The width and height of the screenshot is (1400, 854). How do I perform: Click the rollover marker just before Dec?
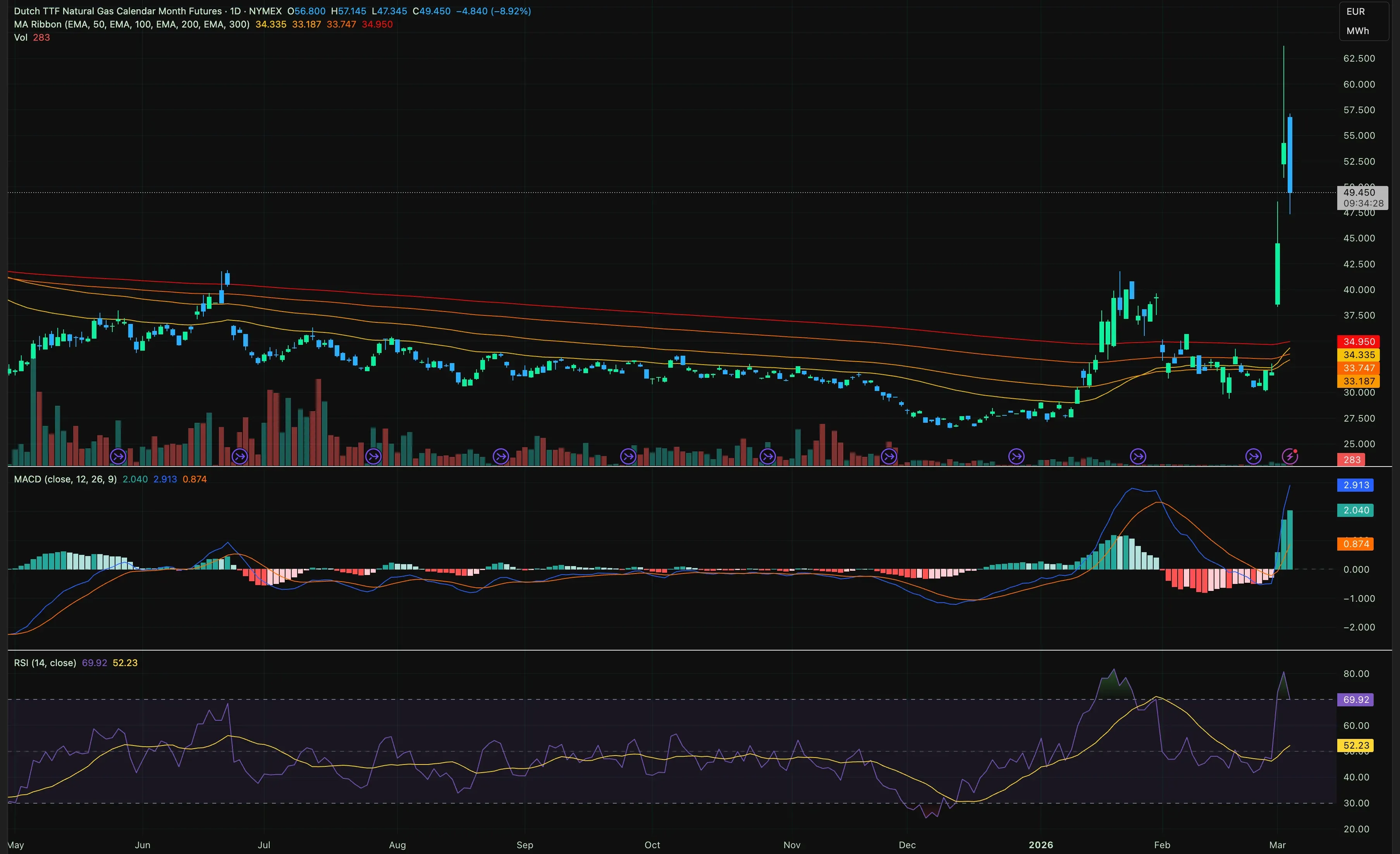point(889,456)
